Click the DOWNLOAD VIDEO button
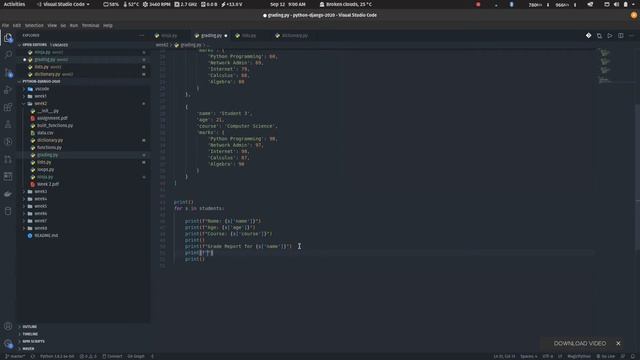 580,344
